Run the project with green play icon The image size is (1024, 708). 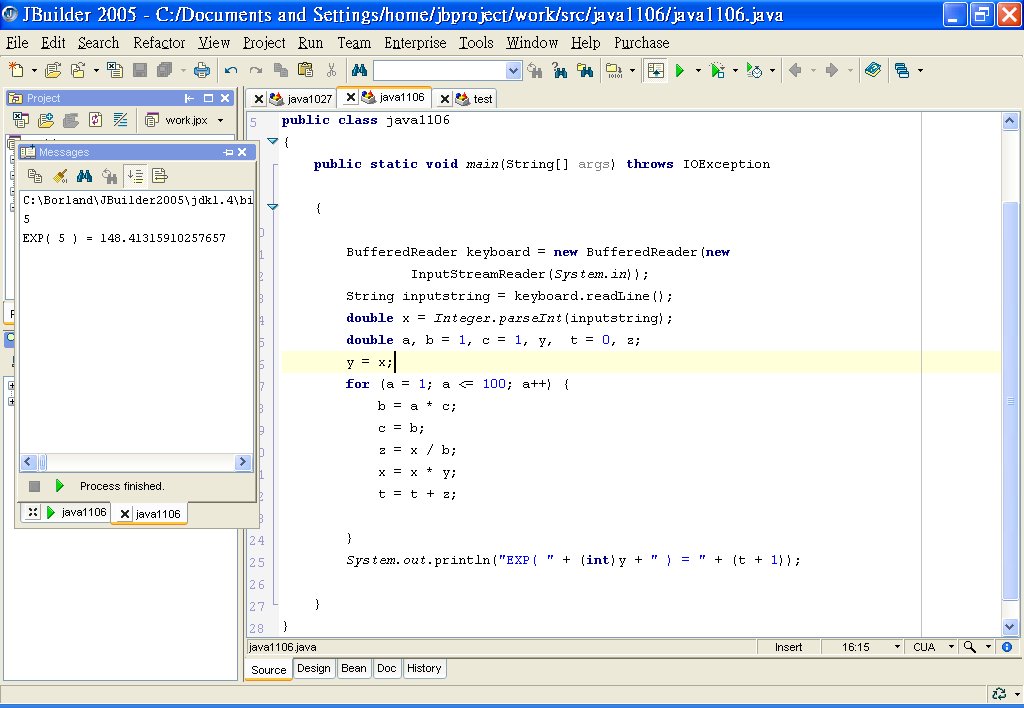(x=680, y=70)
